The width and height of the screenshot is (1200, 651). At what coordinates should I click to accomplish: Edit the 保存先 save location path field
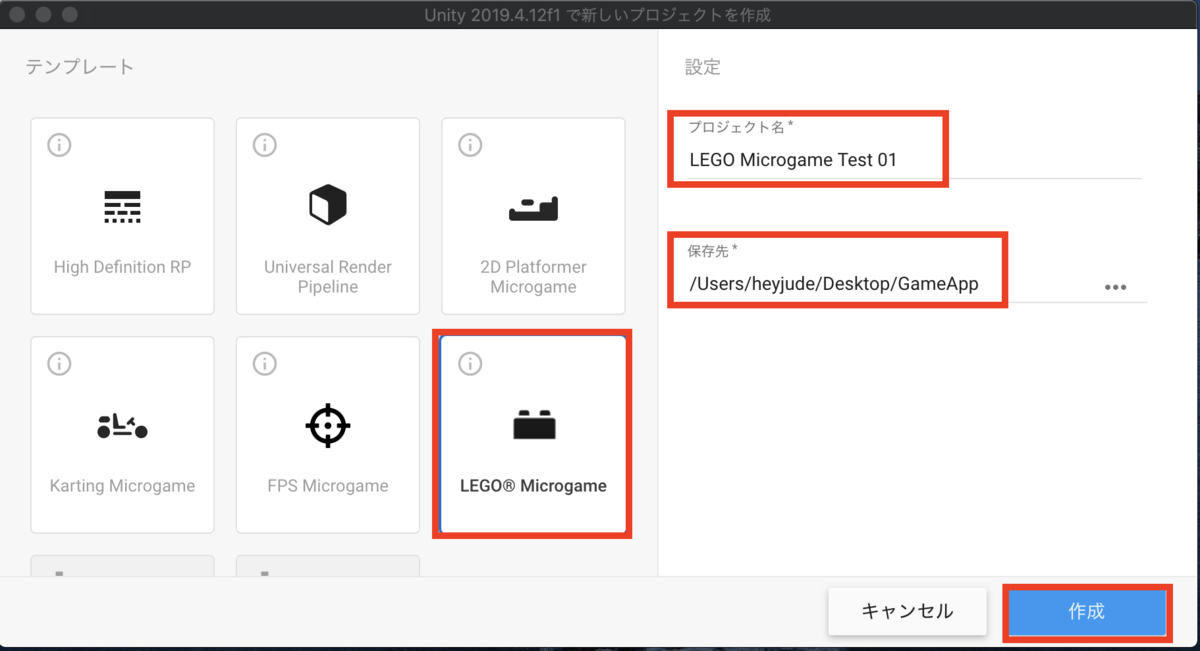click(890, 284)
